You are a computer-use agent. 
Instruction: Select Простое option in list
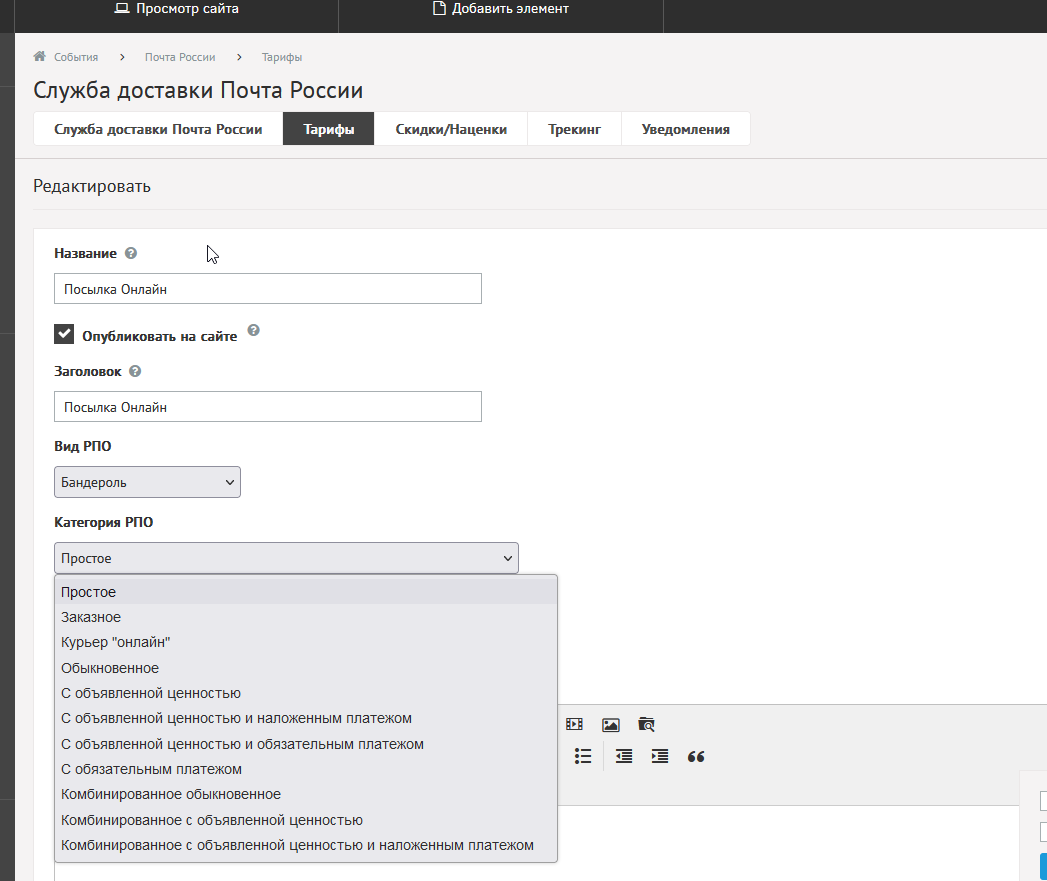[306, 592]
